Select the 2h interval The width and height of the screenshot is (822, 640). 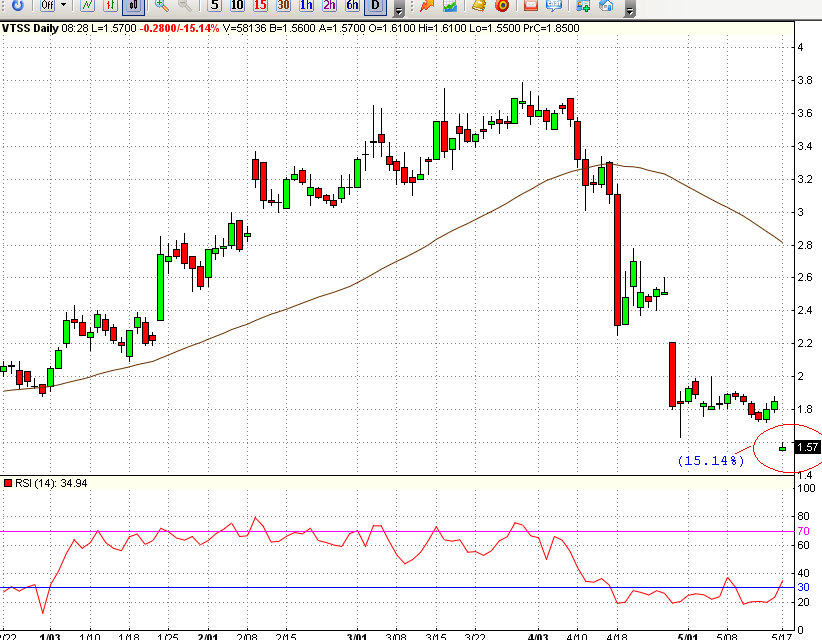pyautogui.click(x=330, y=7)
